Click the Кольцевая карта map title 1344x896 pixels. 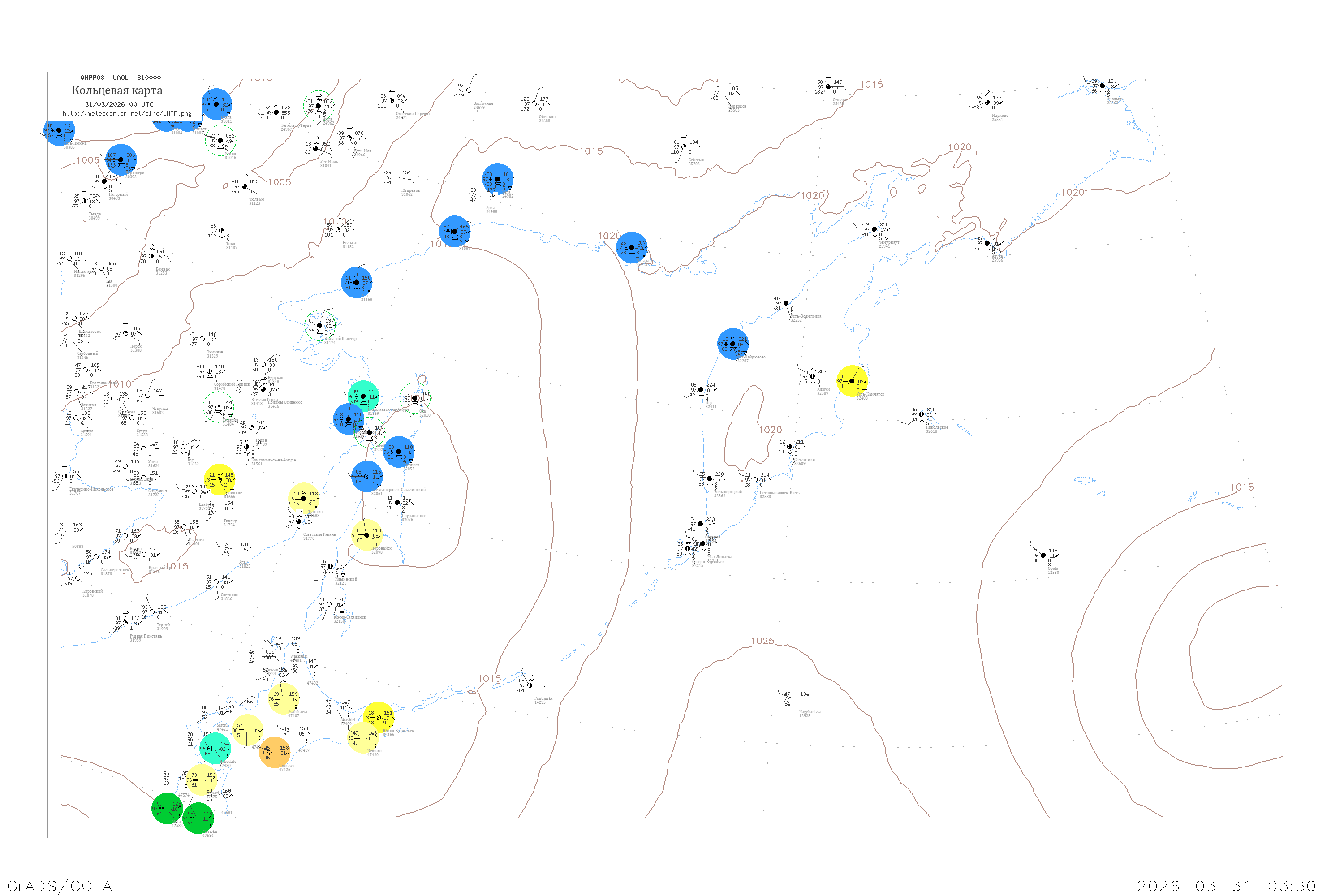pos(117,90)
